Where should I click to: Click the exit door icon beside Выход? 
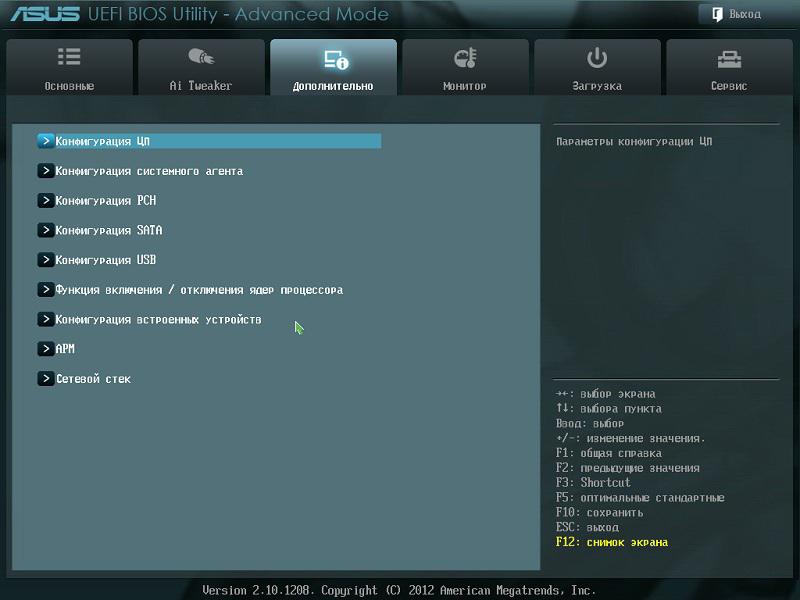click(717, 14)
